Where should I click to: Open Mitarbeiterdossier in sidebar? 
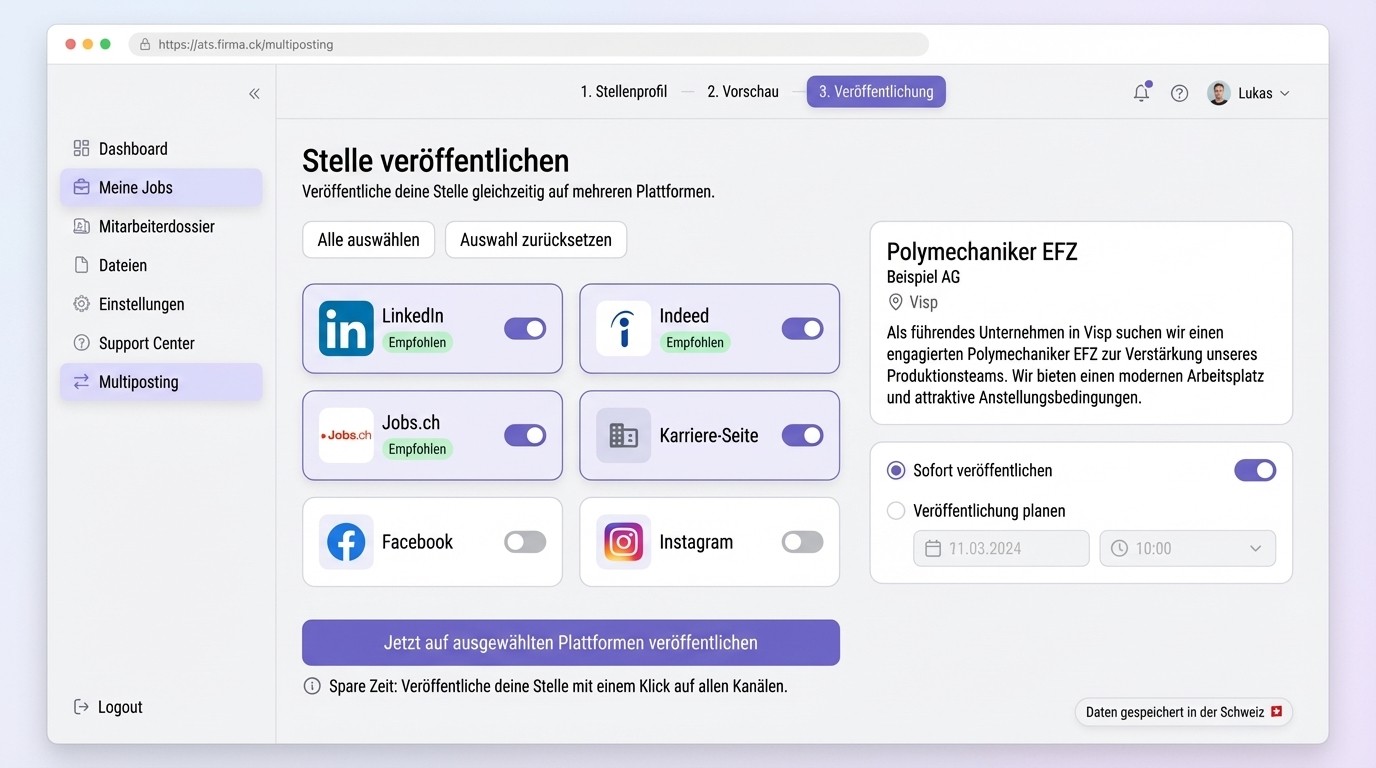[x=161, y=226]
